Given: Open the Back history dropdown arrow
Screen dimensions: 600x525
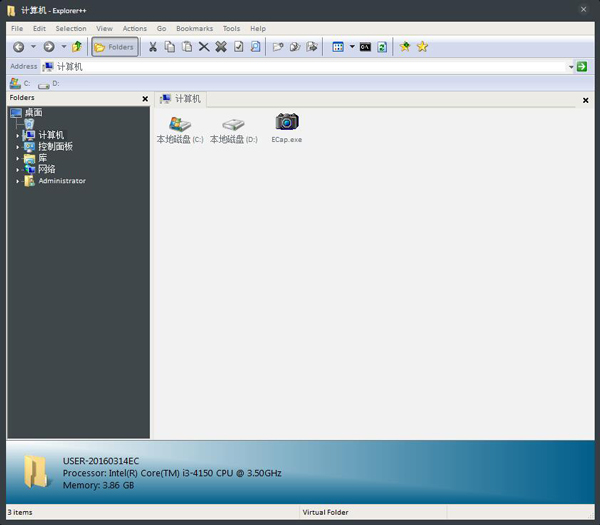Looking at the screenshot, I should pyautogui.click(x=33, y=47).
